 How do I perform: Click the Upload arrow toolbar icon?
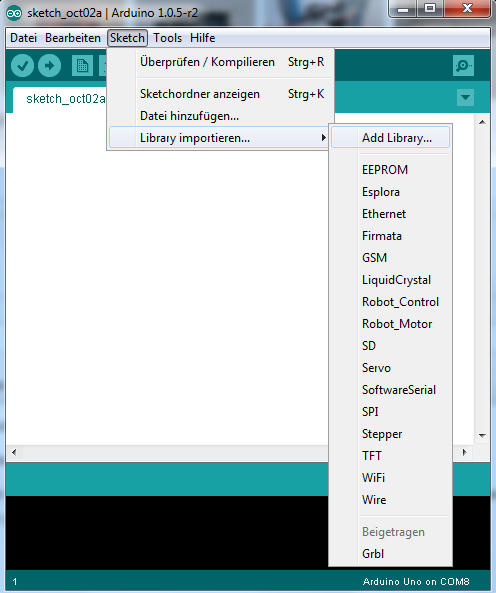50,66
